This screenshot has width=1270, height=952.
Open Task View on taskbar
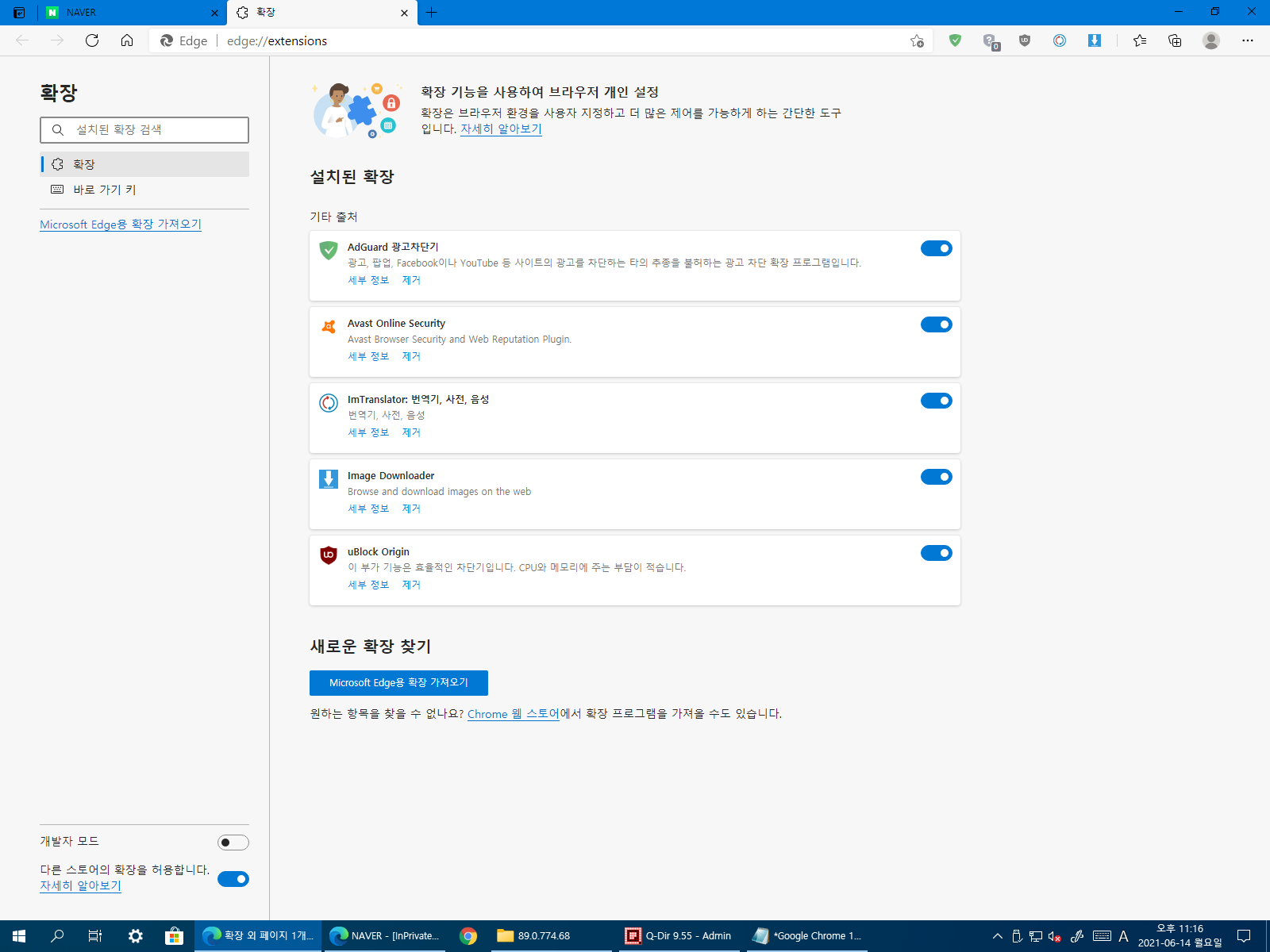coord(95,936)
